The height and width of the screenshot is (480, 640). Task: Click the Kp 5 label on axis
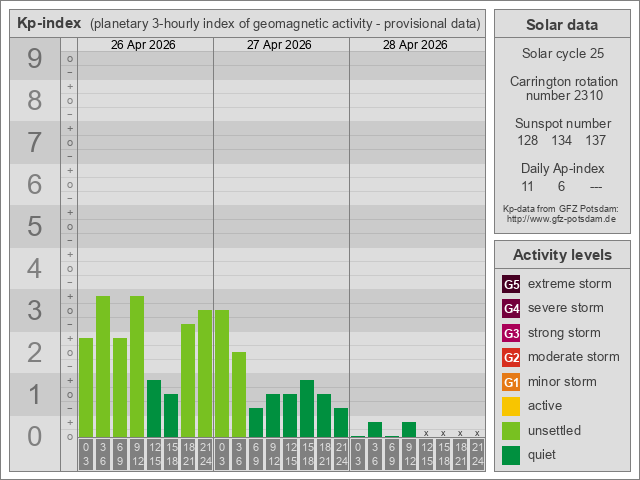(x=35, y=227)
